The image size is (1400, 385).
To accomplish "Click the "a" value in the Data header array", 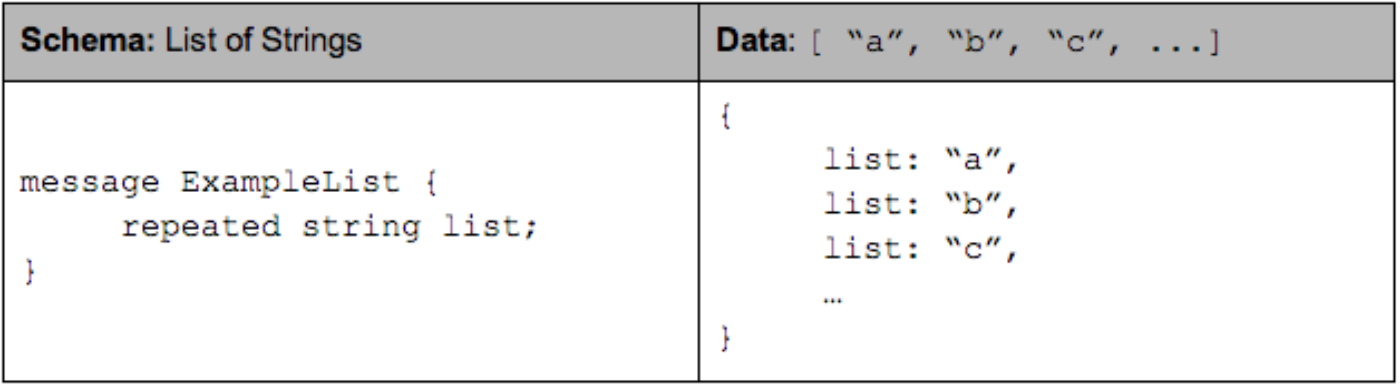I will pos(882,45).
